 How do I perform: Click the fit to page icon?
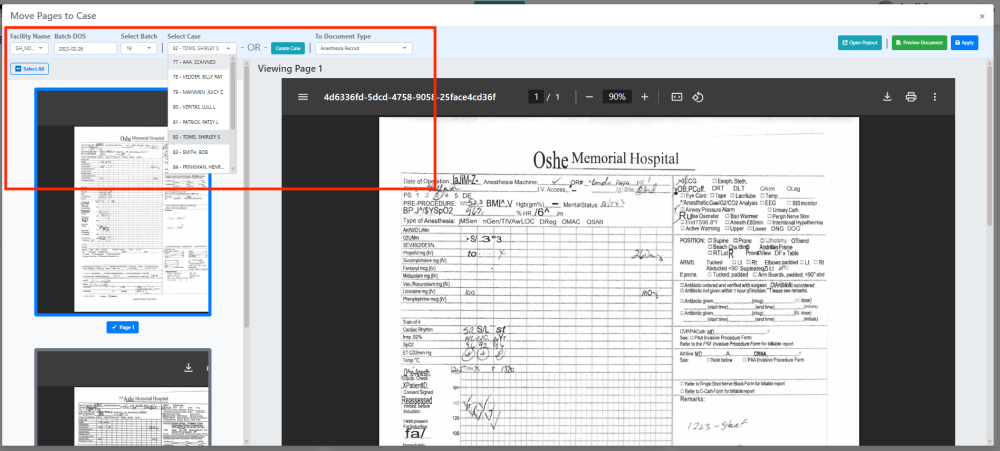pos(677,97)
